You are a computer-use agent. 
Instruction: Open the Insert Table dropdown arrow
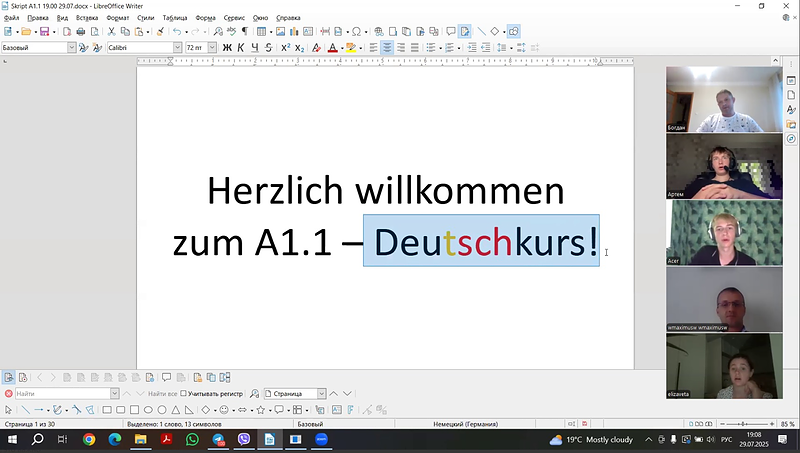(x=270, y=32)
